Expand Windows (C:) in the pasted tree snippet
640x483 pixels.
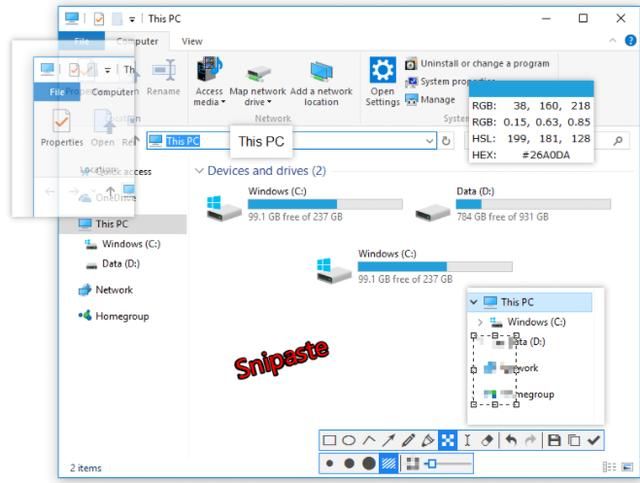pos(480,322)
